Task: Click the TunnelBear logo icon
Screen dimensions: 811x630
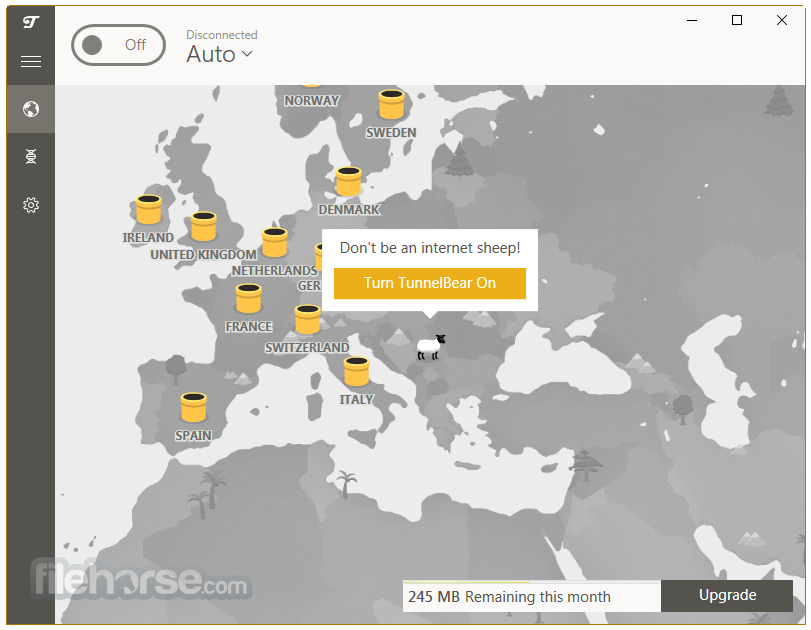Action: [31, 22]
